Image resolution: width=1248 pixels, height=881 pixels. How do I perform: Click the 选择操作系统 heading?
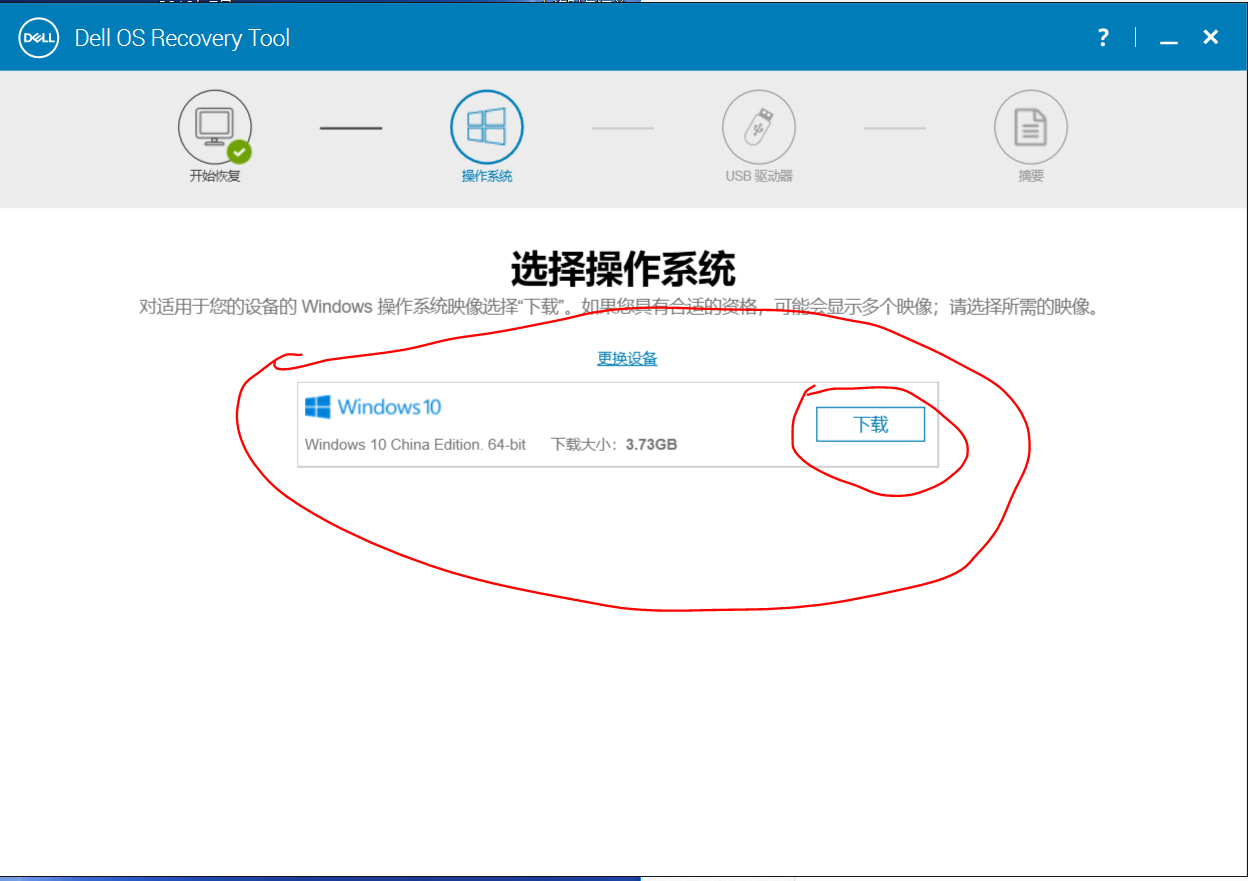(623, 269)
